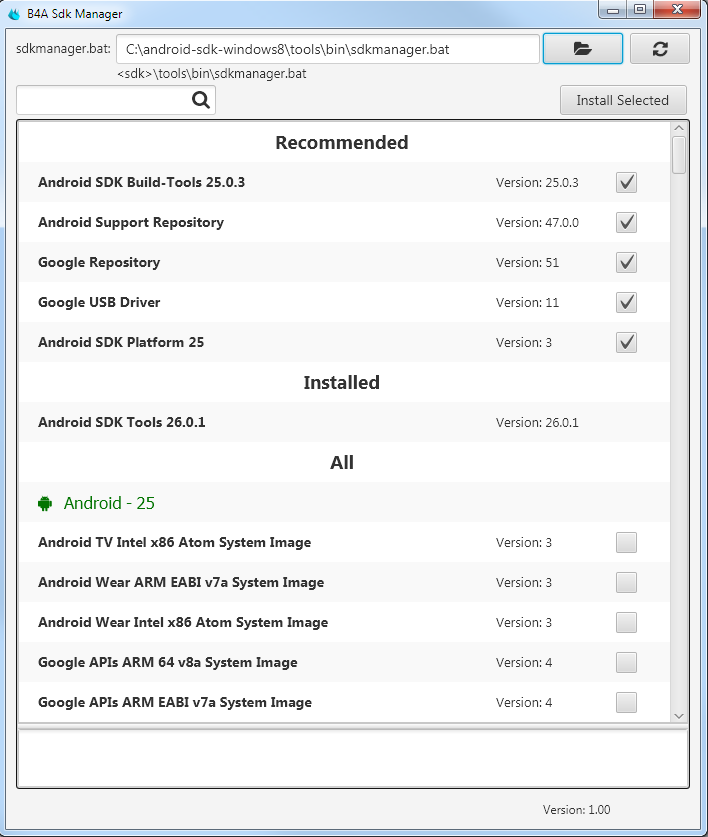This screenshot has height=837, width=708.
Task: Click the <sdk>\tools\bin\sdkmanager.bat hint text
Action: (212, 74)
